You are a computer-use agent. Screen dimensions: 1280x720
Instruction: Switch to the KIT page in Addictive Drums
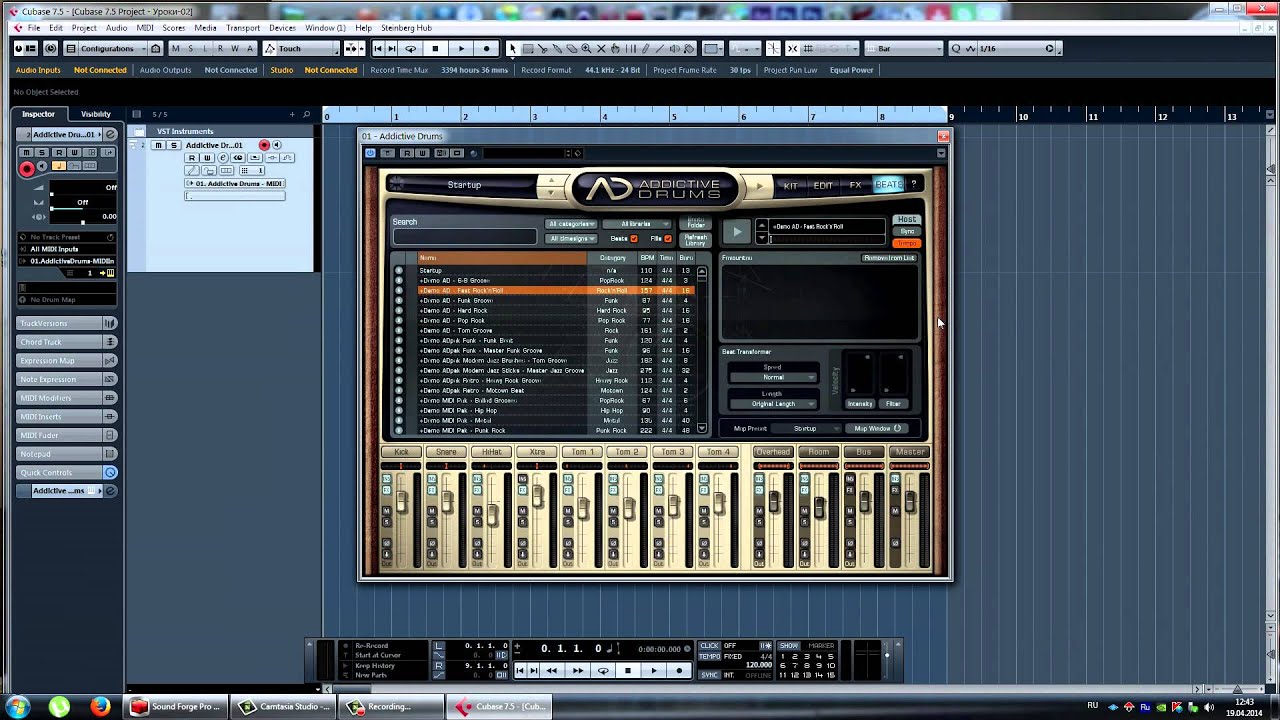click(790, 185)
